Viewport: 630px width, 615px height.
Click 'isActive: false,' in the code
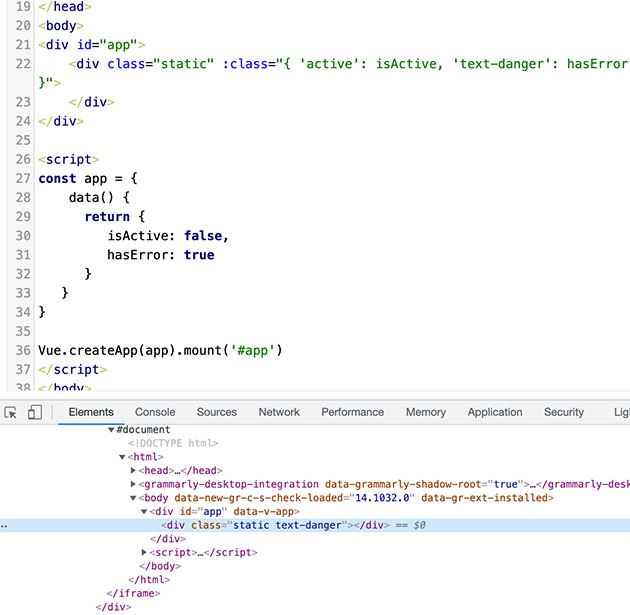point(168,236)
